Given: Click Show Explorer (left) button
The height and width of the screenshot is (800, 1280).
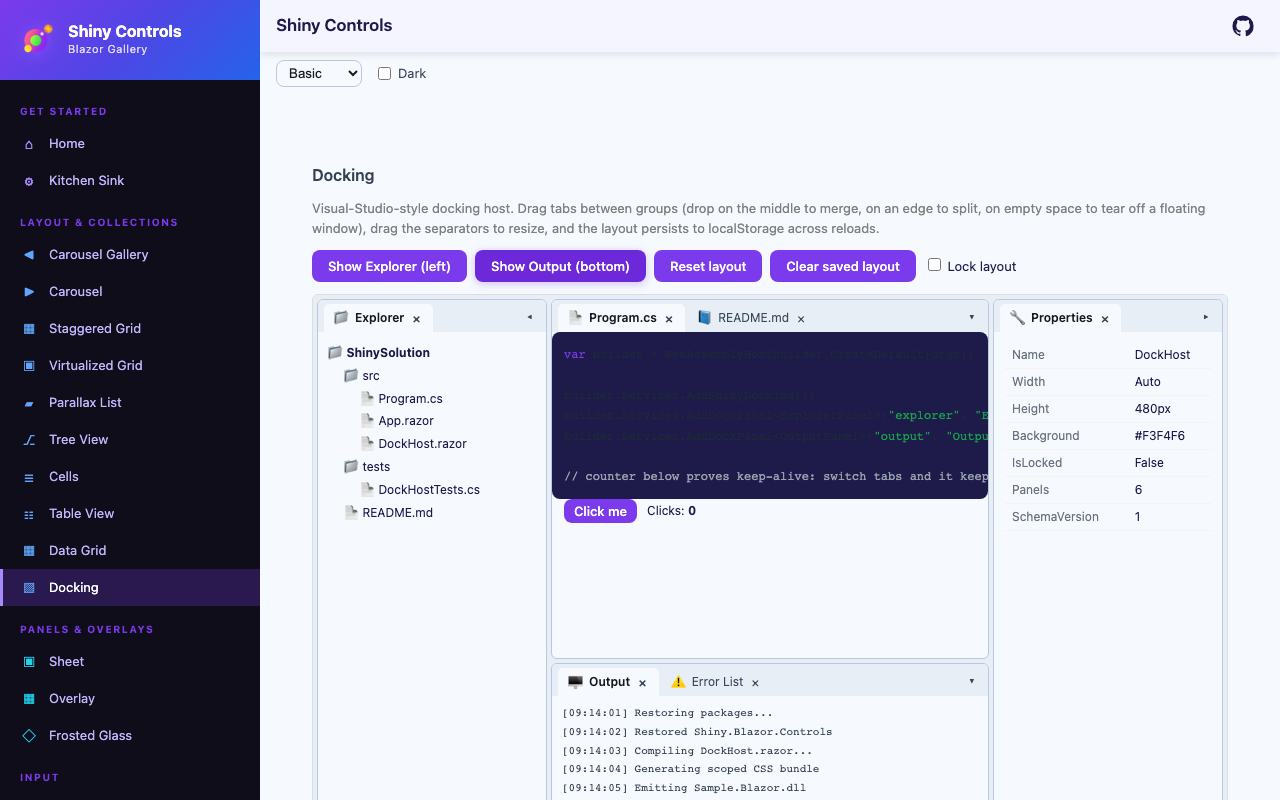Looking at the screenshot, I should [389, 266].
